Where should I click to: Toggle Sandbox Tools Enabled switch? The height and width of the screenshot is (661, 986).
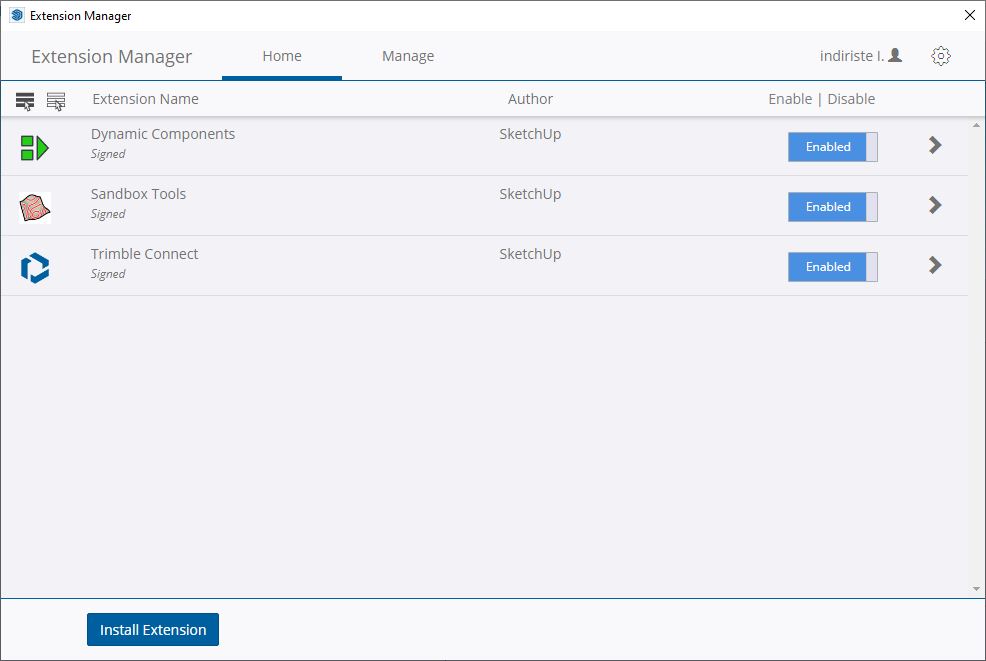click(x=833, y=207)
